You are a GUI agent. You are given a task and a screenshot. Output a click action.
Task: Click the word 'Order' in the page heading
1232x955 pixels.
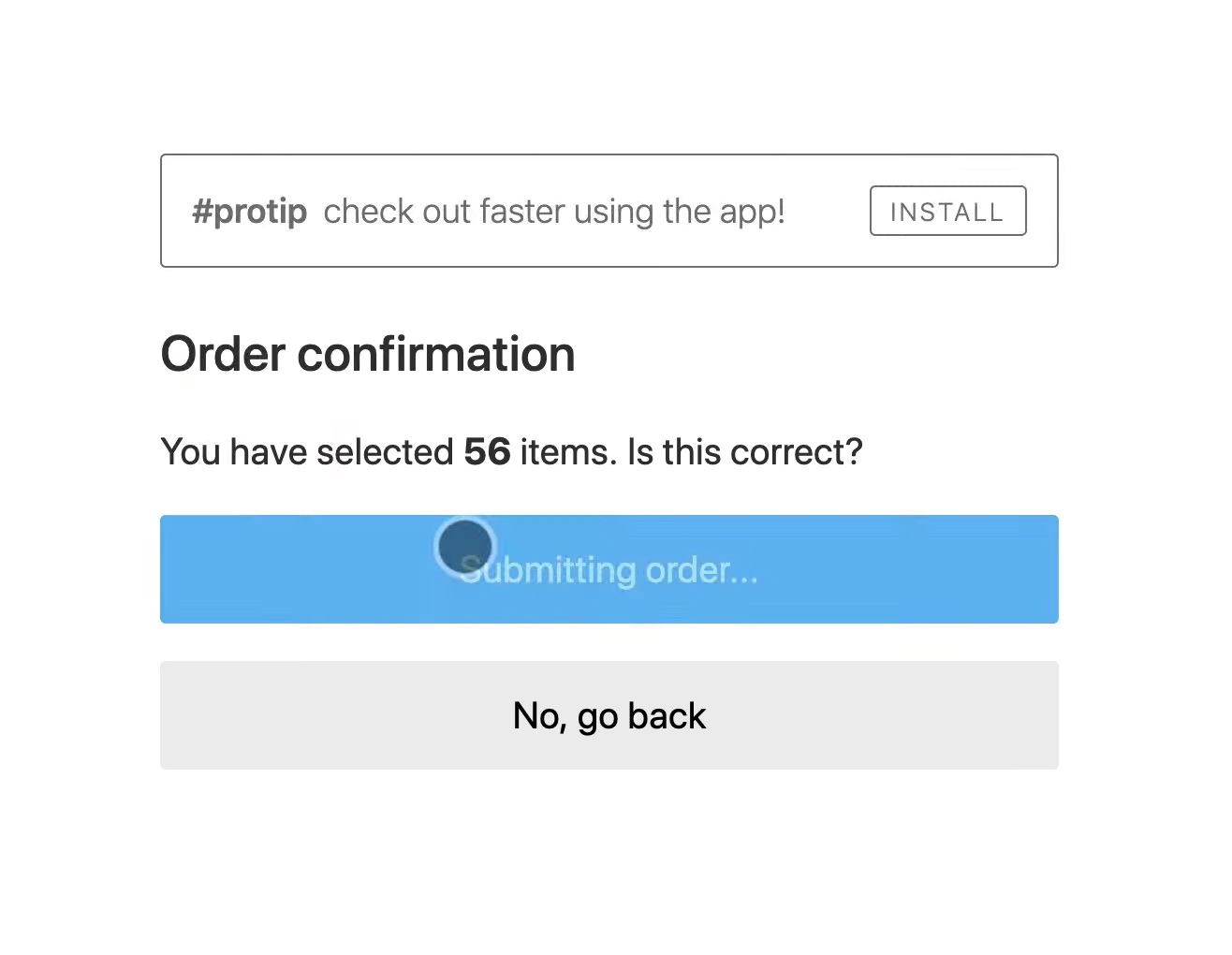click(x=223, y=354)
